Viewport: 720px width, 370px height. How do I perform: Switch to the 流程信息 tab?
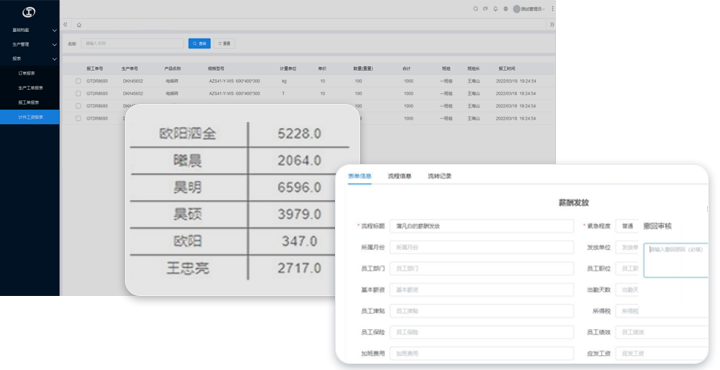click(x=399, y=176)
